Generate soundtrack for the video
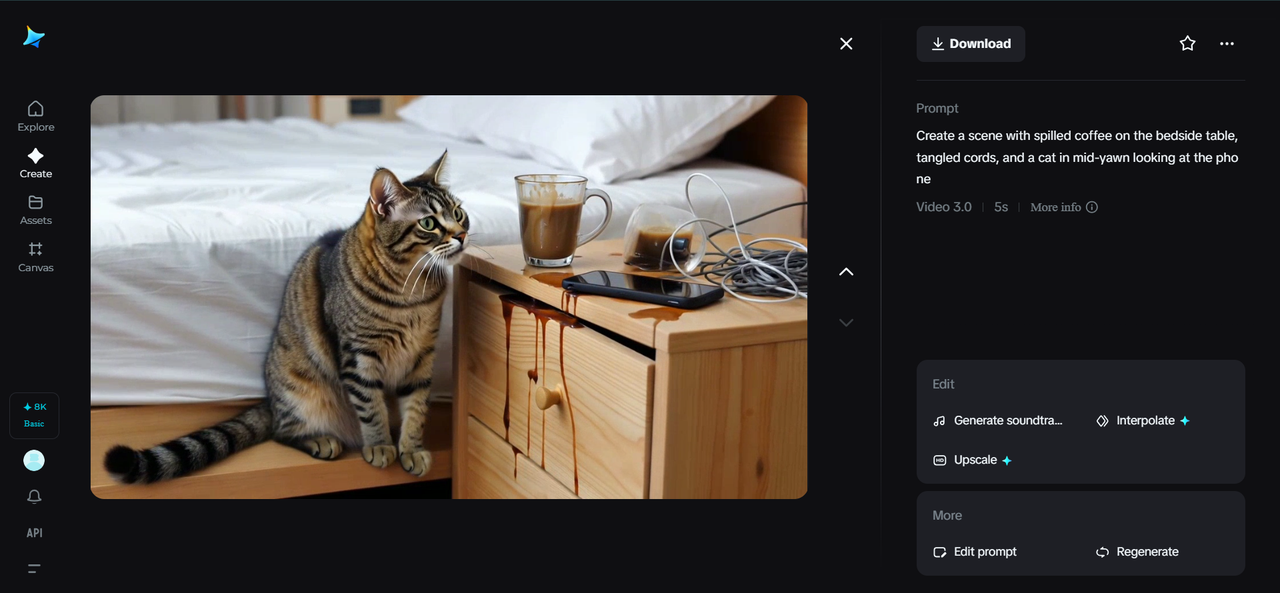Screen dimensions: 1280x593 point(998,421)
